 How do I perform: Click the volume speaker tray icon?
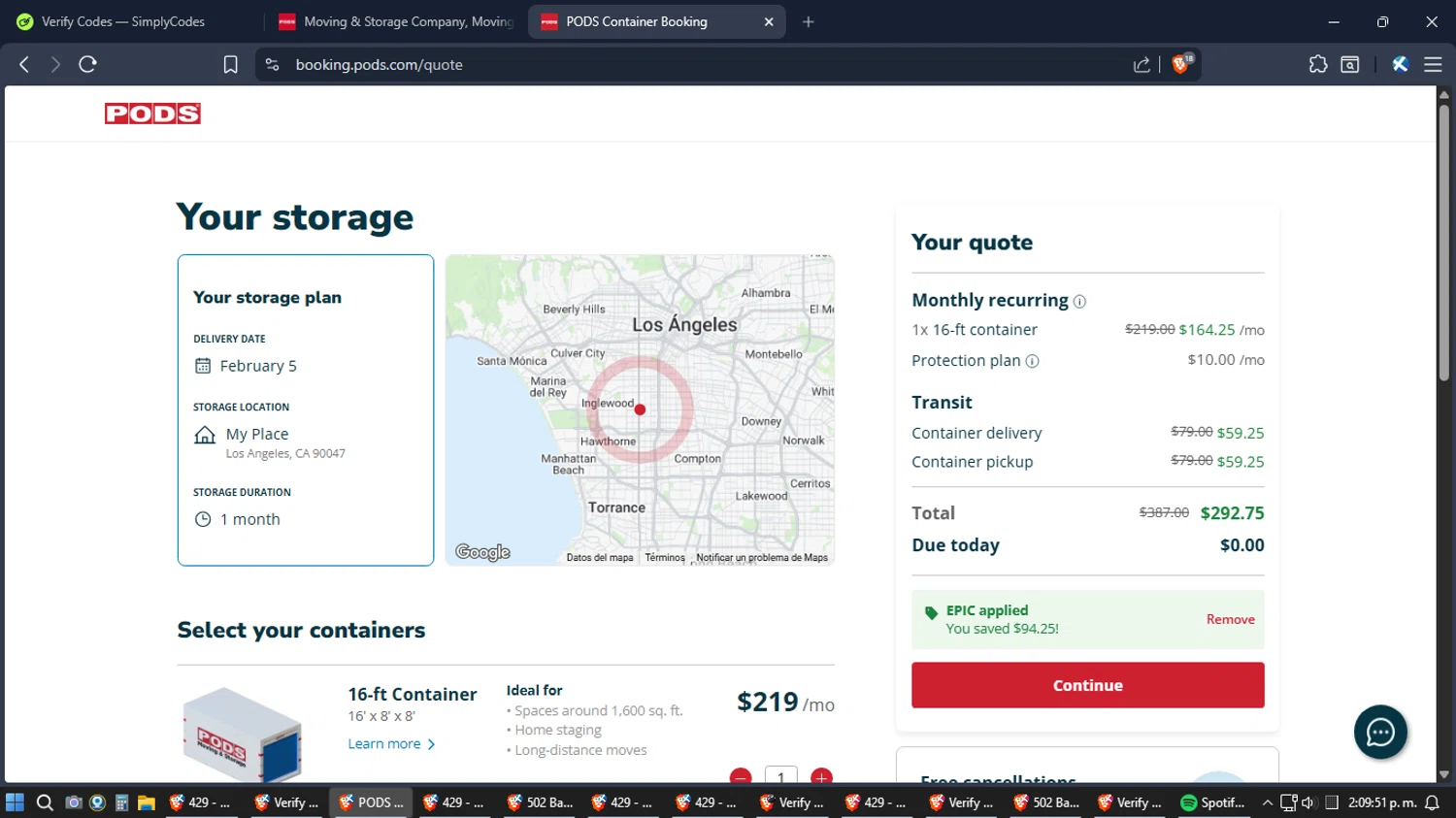(1308, 802)
